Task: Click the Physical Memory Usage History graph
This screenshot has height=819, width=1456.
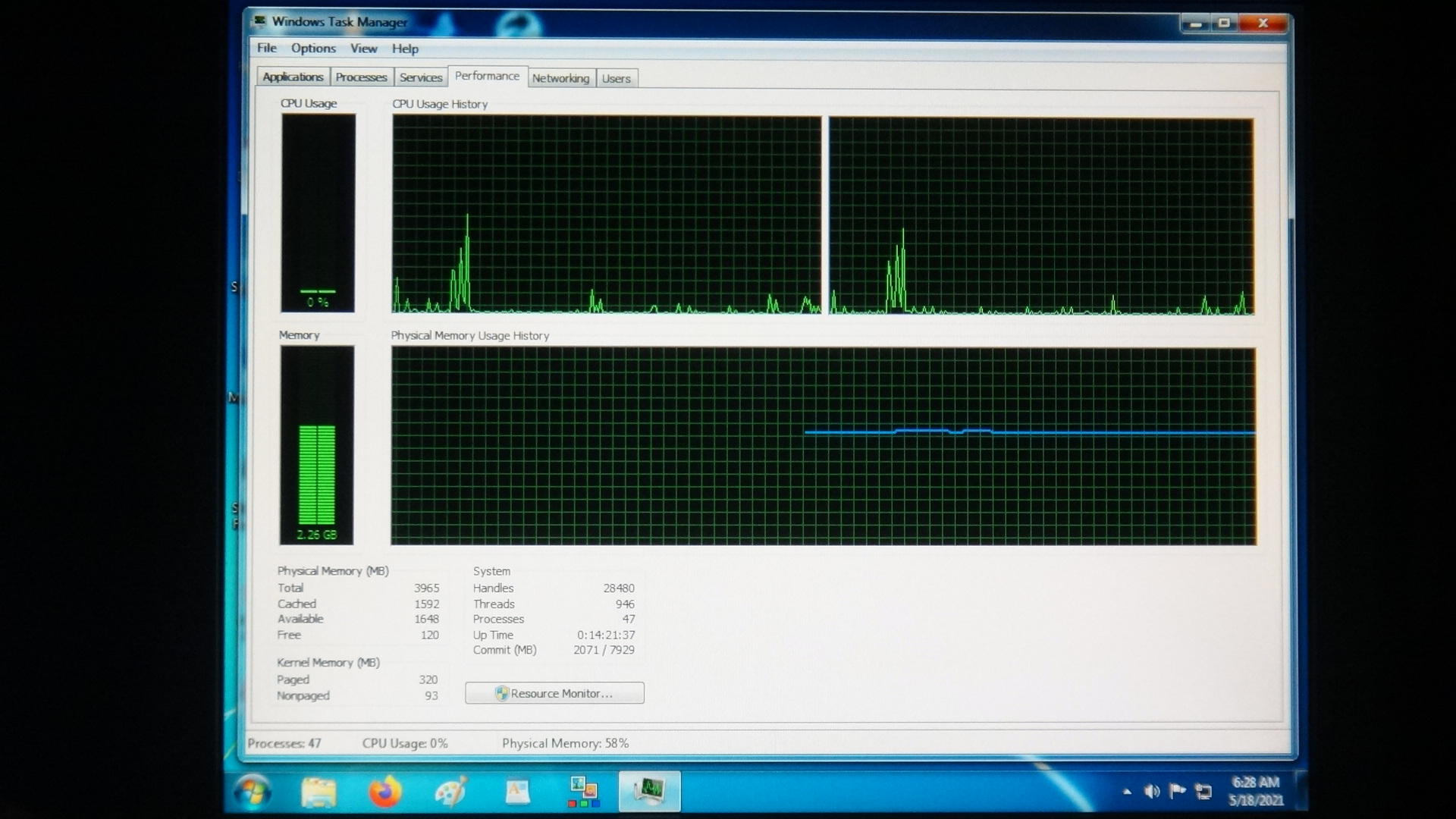Action: coord(824,447)
